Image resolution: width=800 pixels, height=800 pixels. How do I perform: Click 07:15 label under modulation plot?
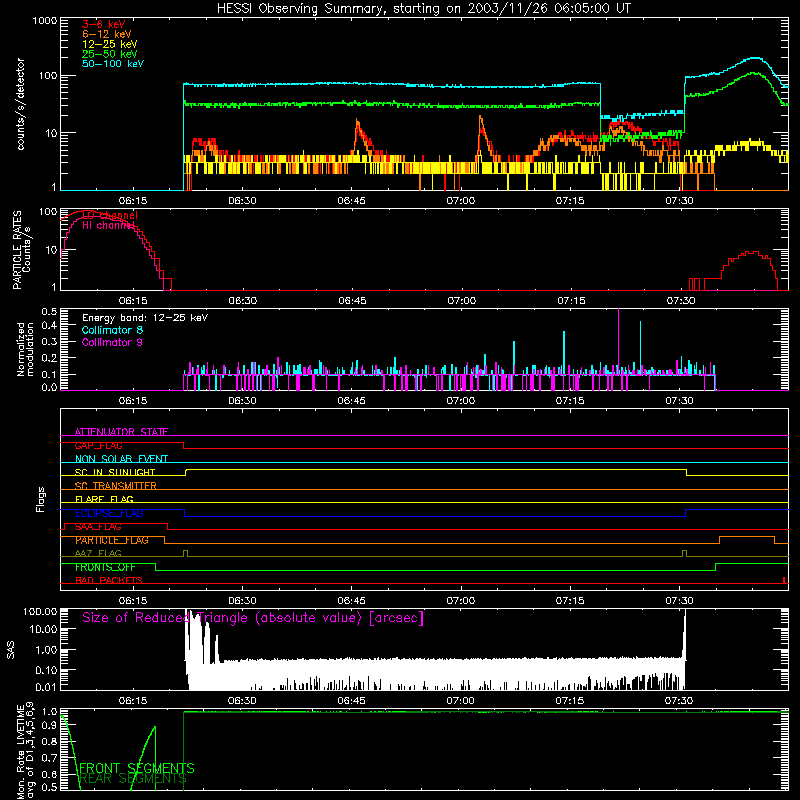click(x=570, y=401)
